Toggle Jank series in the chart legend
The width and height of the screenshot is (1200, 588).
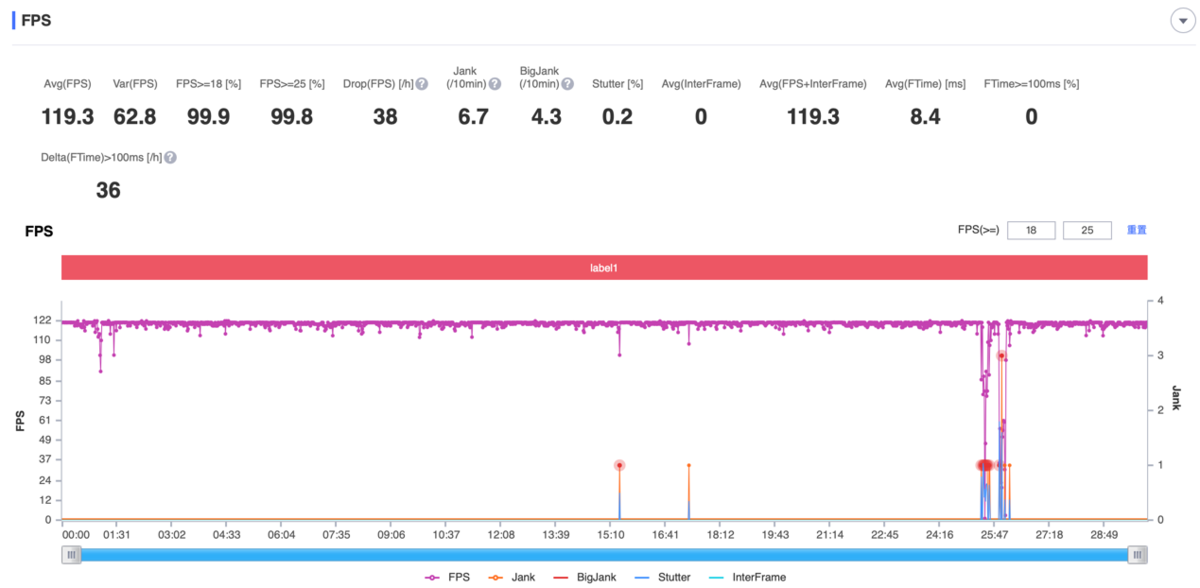click(514, 577)
